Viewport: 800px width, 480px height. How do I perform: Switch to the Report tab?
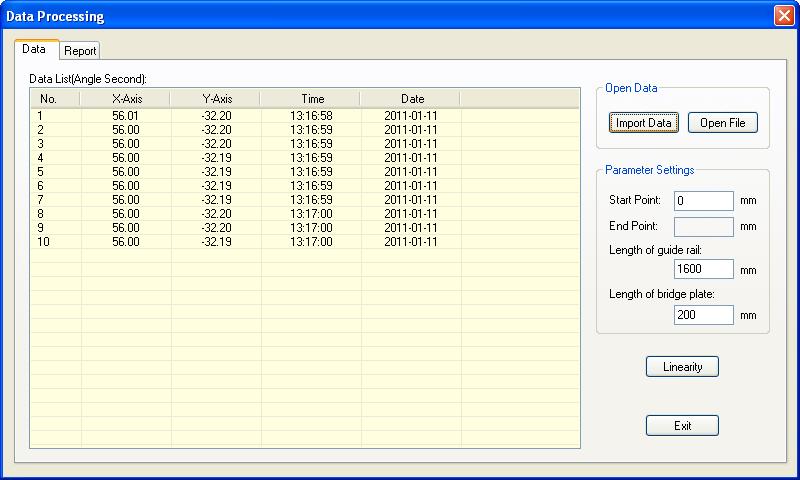click(x=80, y=51)
